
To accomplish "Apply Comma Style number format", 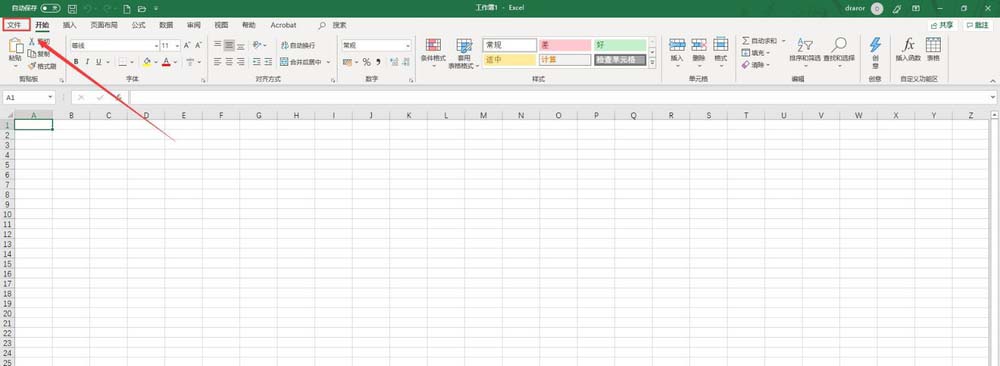I will [x=378, y=62].
